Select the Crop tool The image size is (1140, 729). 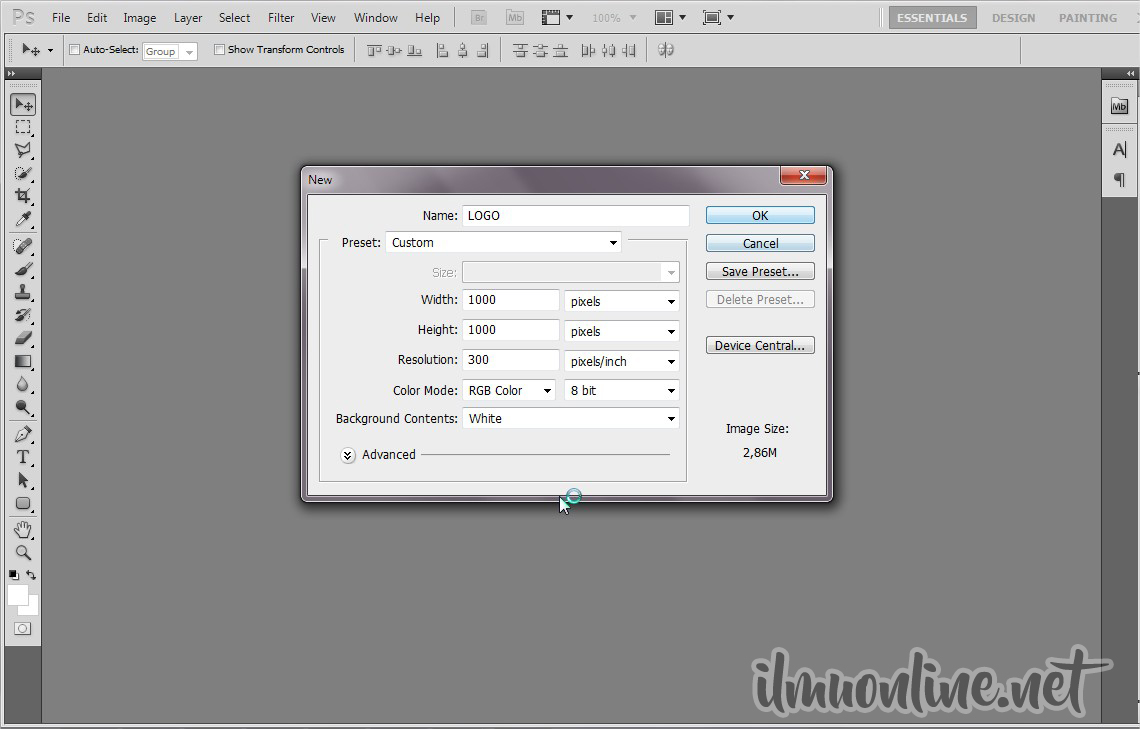coord(23,197)
